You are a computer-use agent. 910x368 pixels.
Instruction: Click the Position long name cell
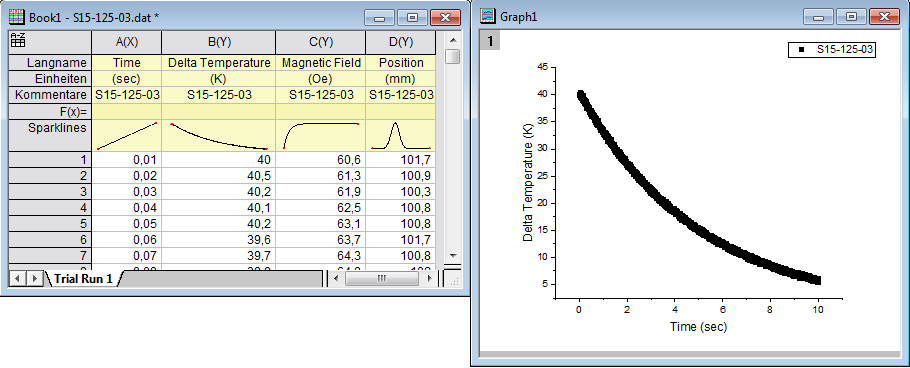coord(400,63)
